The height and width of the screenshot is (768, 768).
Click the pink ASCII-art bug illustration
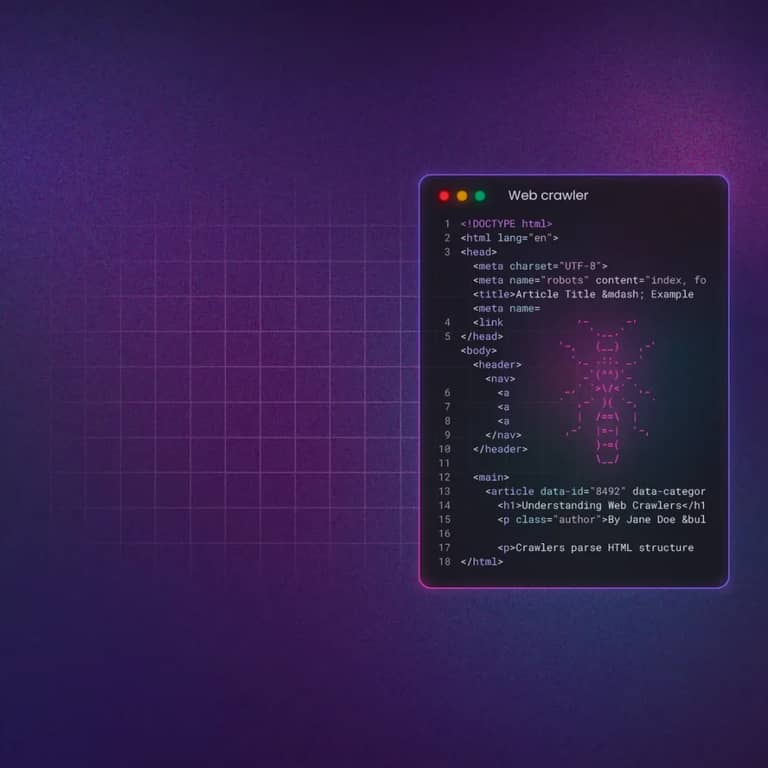point(607,391)
